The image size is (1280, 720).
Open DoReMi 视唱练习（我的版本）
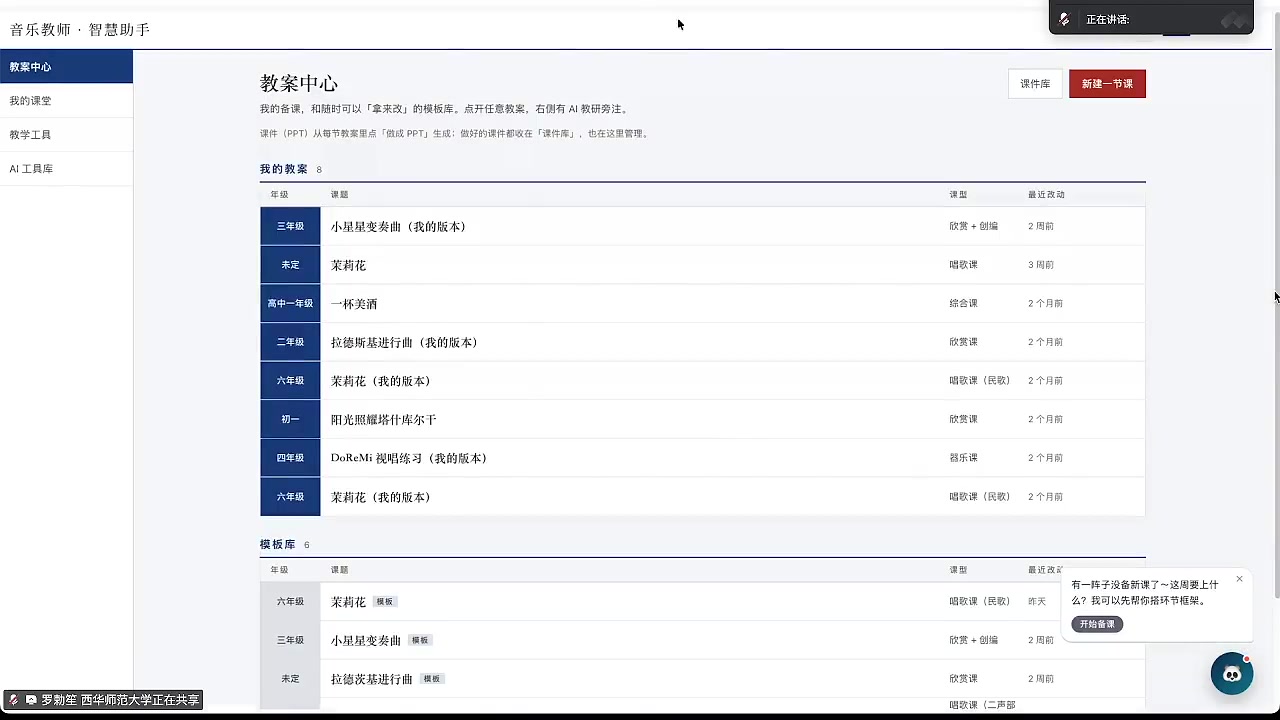[409, 458]
